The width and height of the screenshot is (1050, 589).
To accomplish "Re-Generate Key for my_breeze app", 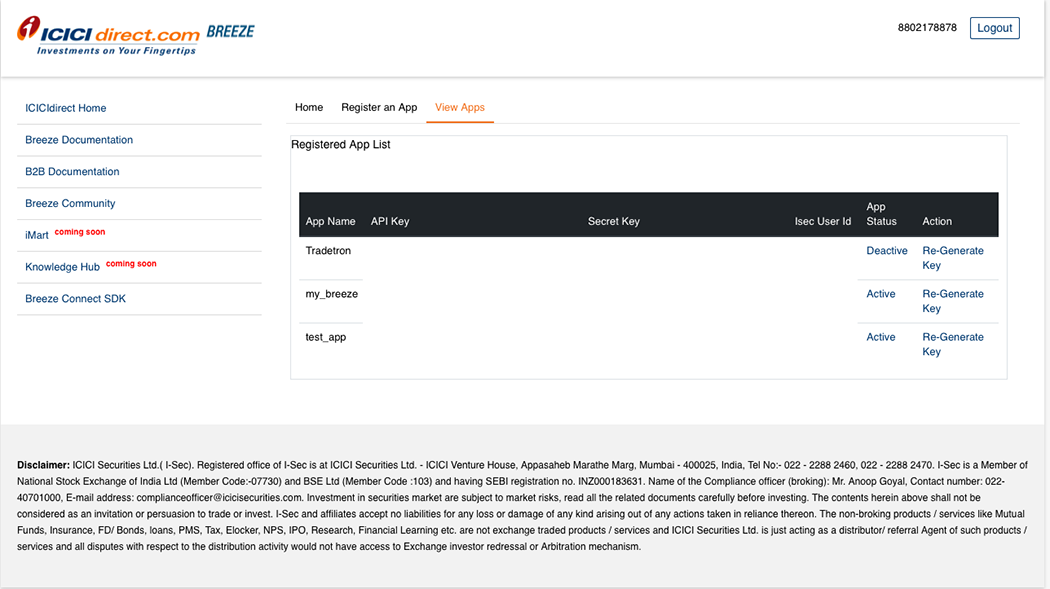I will (952, 301).
